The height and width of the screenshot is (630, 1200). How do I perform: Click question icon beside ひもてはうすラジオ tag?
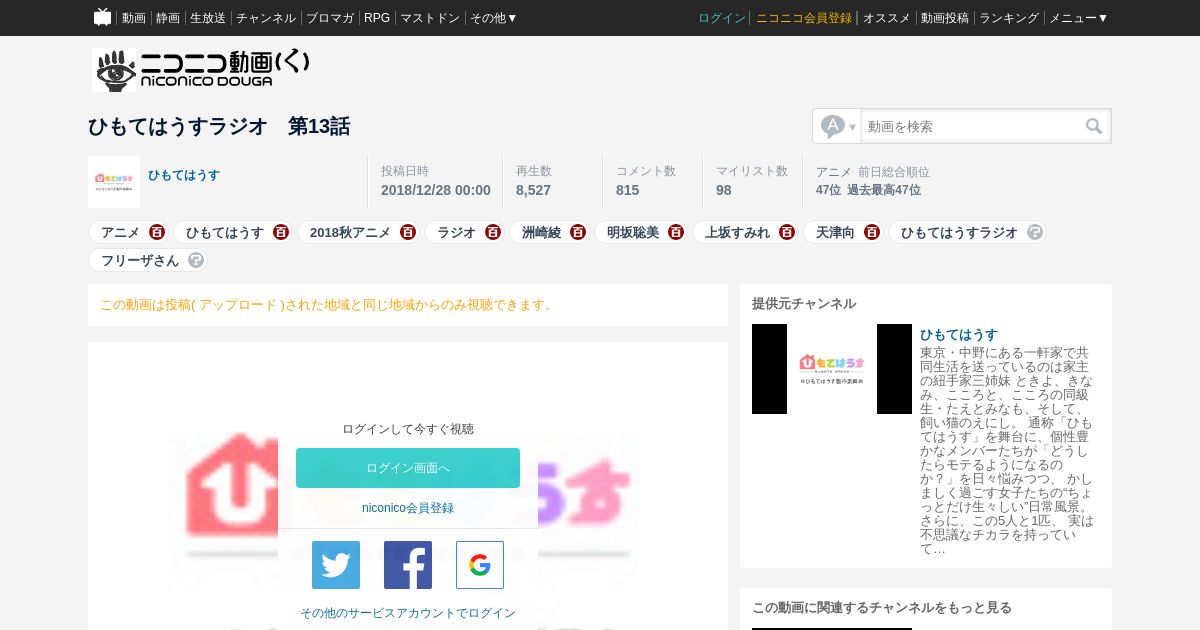[1035, 232]
